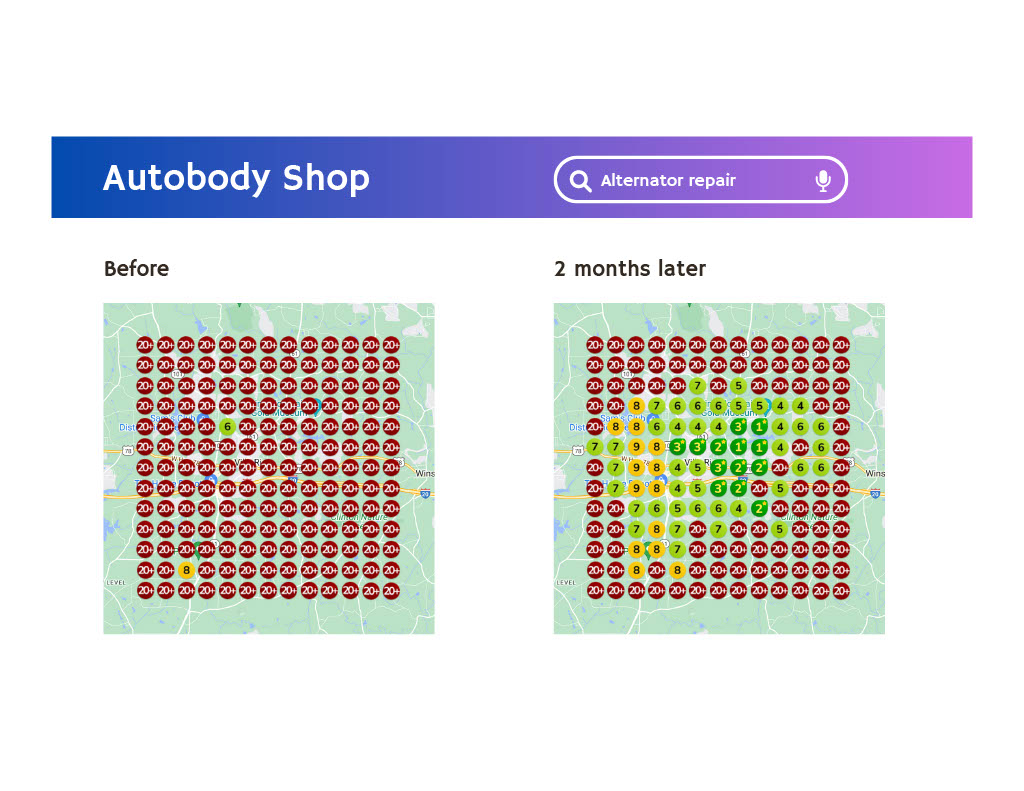Select the topmost yellow 9 marker
Screen dimensions: 1024x791
coord(637,447)
